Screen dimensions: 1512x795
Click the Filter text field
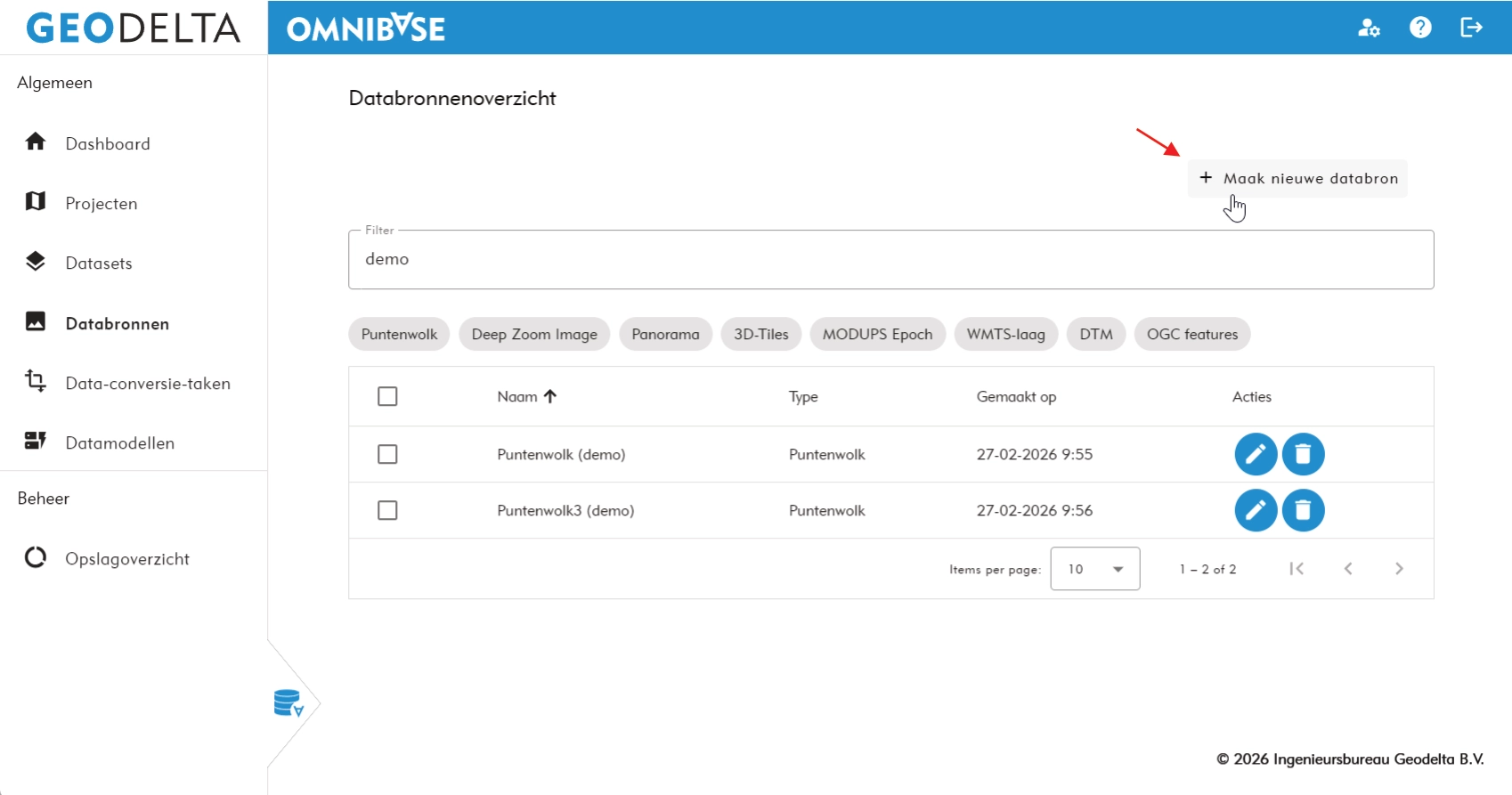point(890,259)
